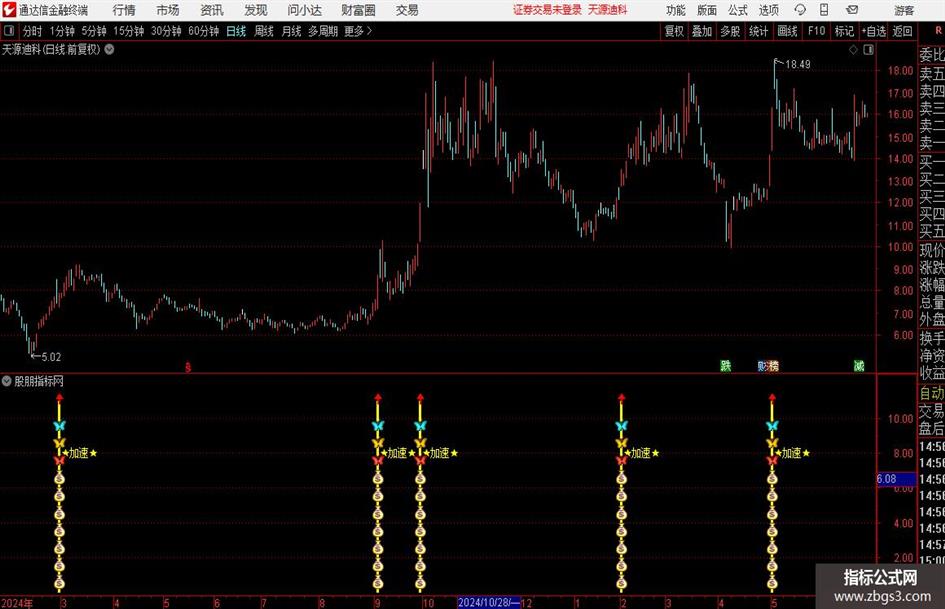Click the diamond icon at chart top-right

(853, 50)
